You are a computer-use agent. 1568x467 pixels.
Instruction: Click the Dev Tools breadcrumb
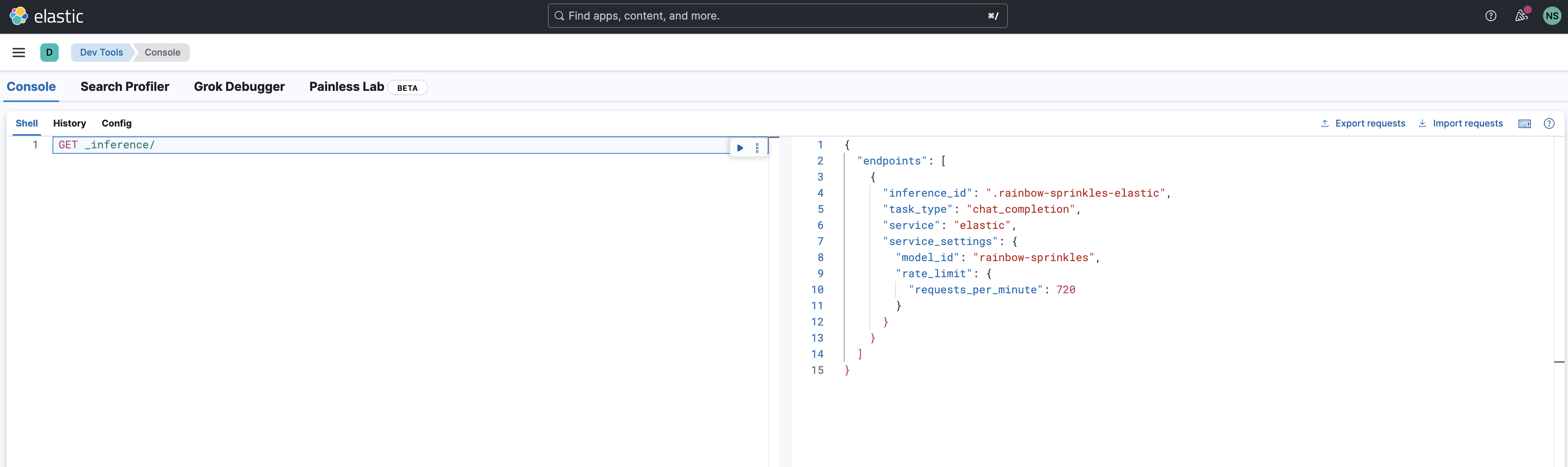pos(101,53)
